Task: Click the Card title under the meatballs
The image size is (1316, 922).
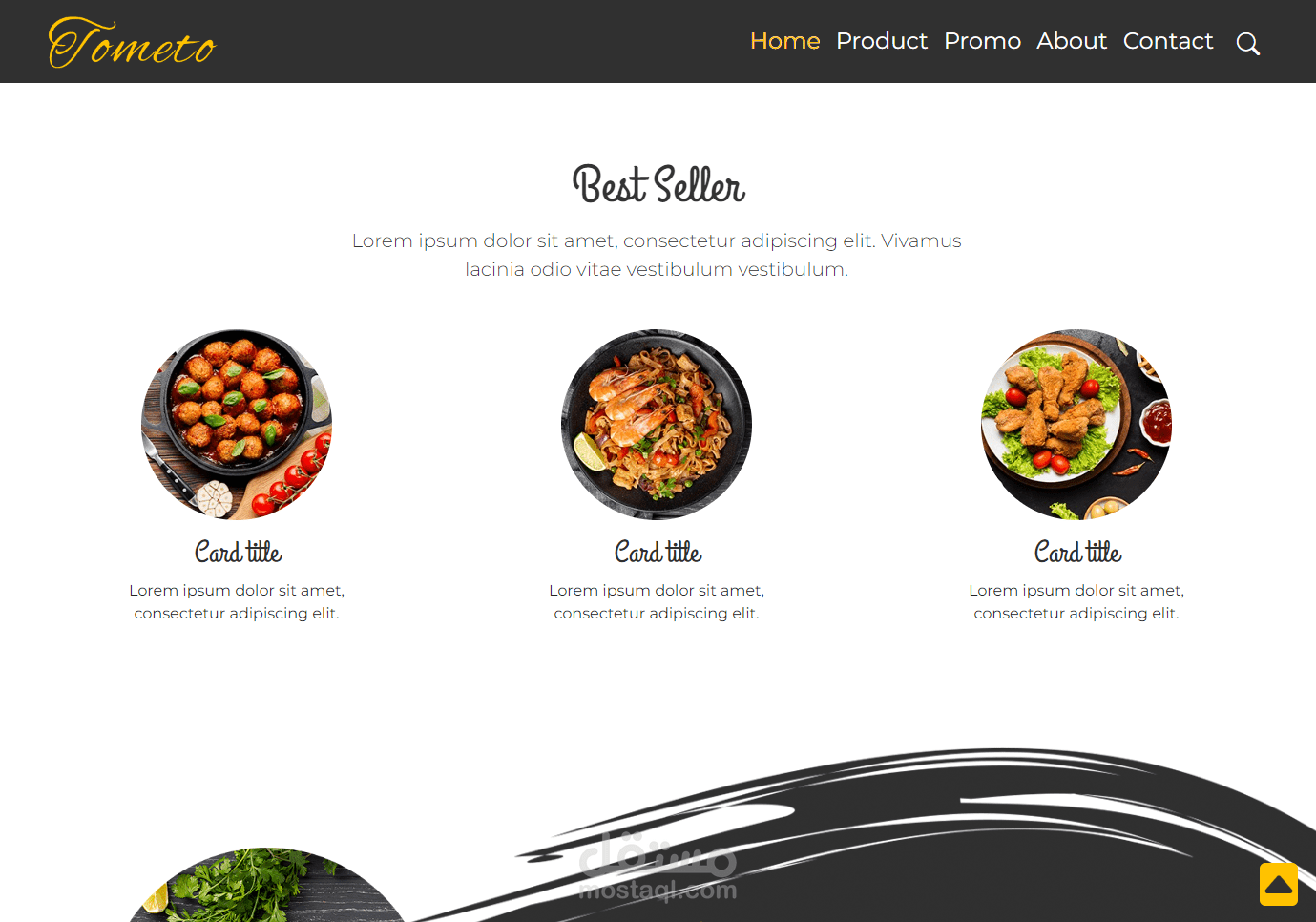Action: click(x=238, y=552)
